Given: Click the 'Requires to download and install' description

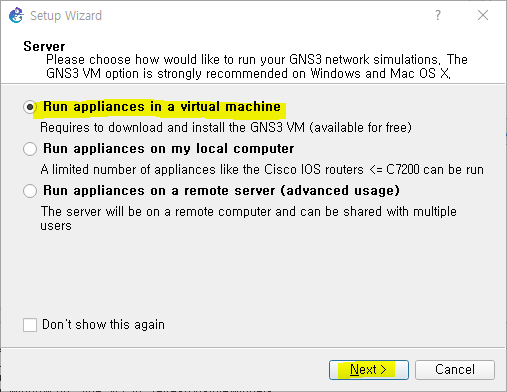Looking at the screenshot, I should click(226, 128).
